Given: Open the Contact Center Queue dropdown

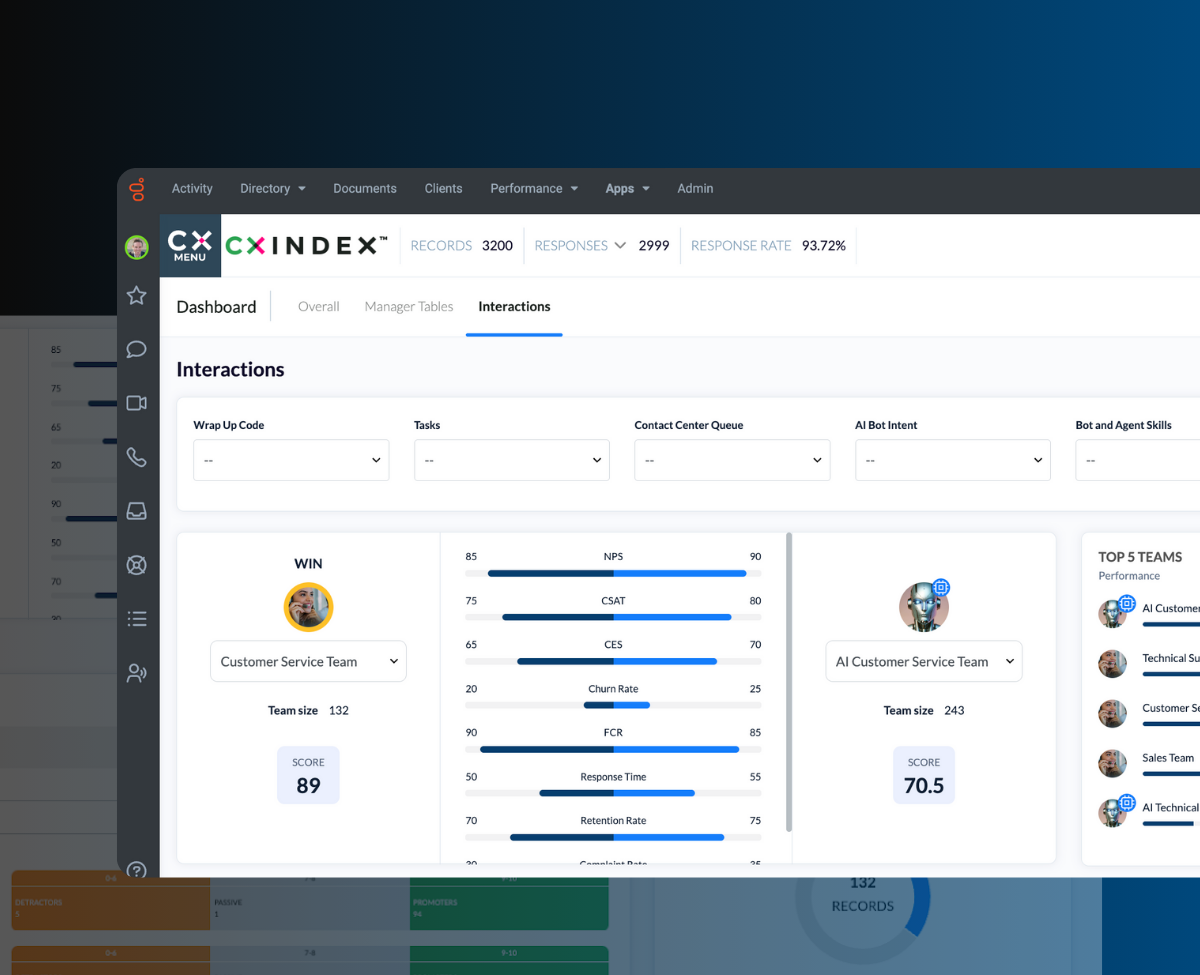Looking at the screenshot, I should pyautogui.click(x=732, y=460).
